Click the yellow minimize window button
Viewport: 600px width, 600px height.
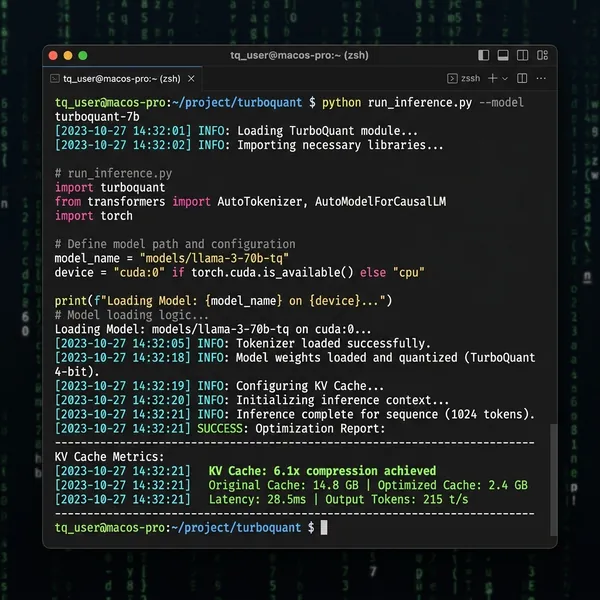click(x=68, y=56)
